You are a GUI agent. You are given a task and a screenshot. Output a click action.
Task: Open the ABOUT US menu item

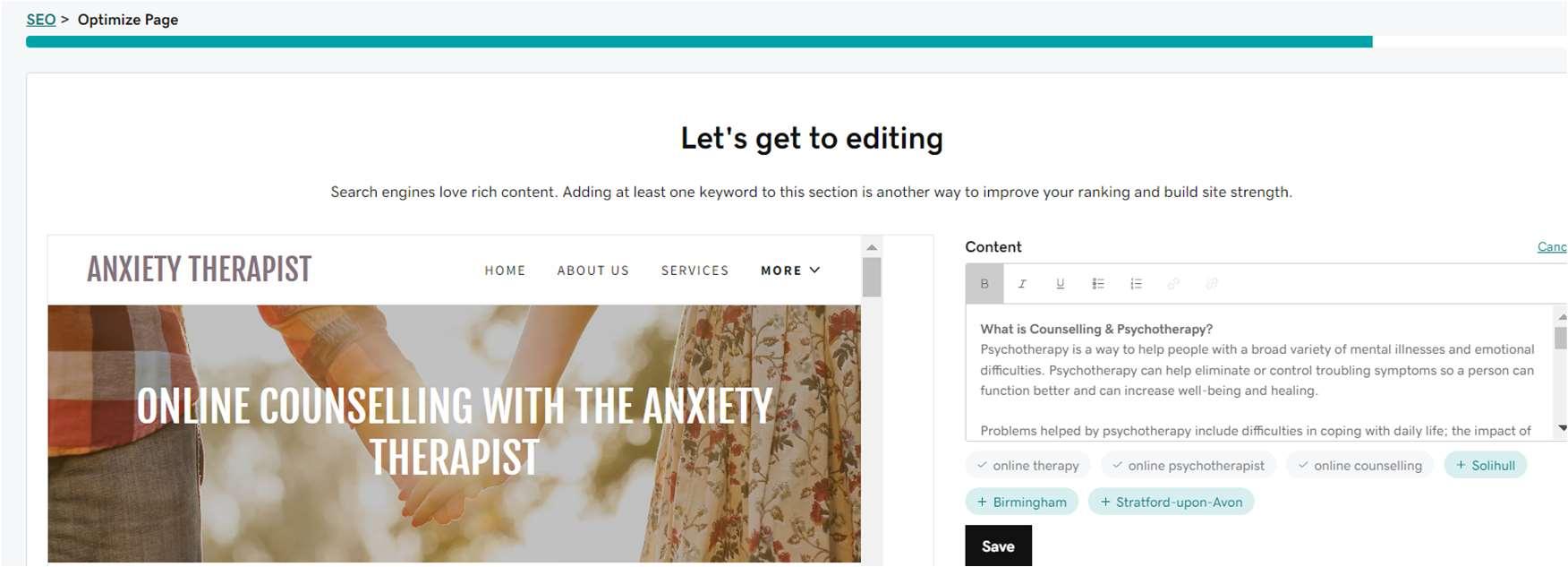point(592,271)
